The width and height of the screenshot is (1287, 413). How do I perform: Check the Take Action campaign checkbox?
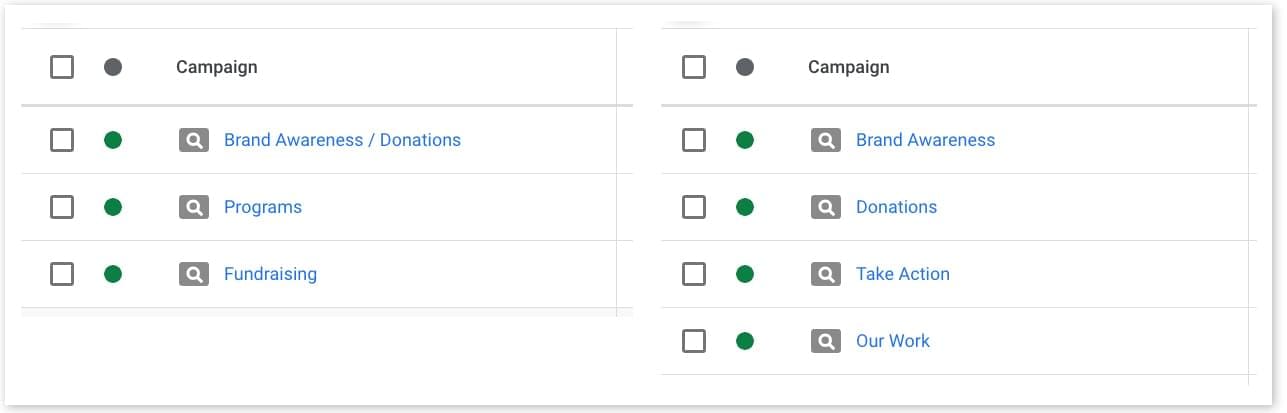(694, 274)
